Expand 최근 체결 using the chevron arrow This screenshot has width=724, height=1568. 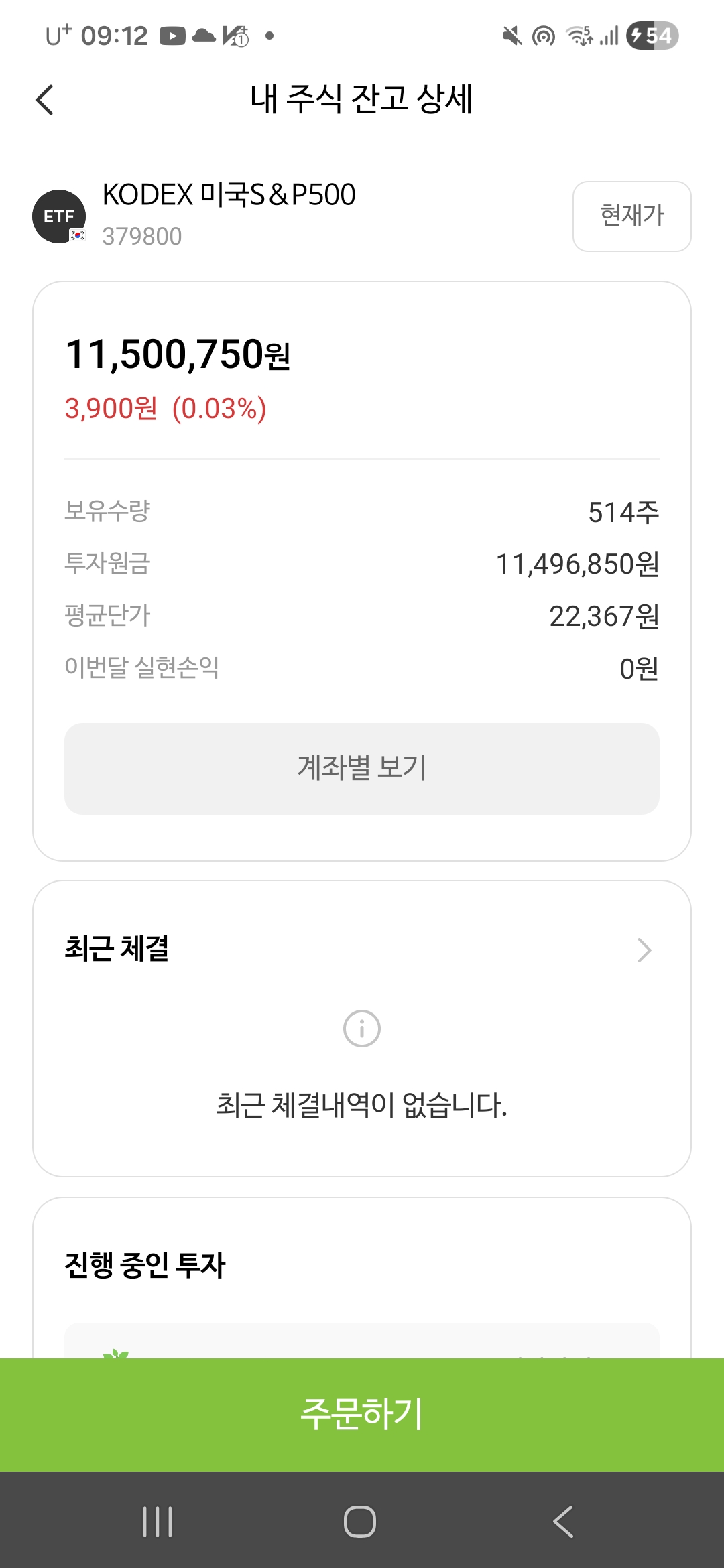click(644, 950)
